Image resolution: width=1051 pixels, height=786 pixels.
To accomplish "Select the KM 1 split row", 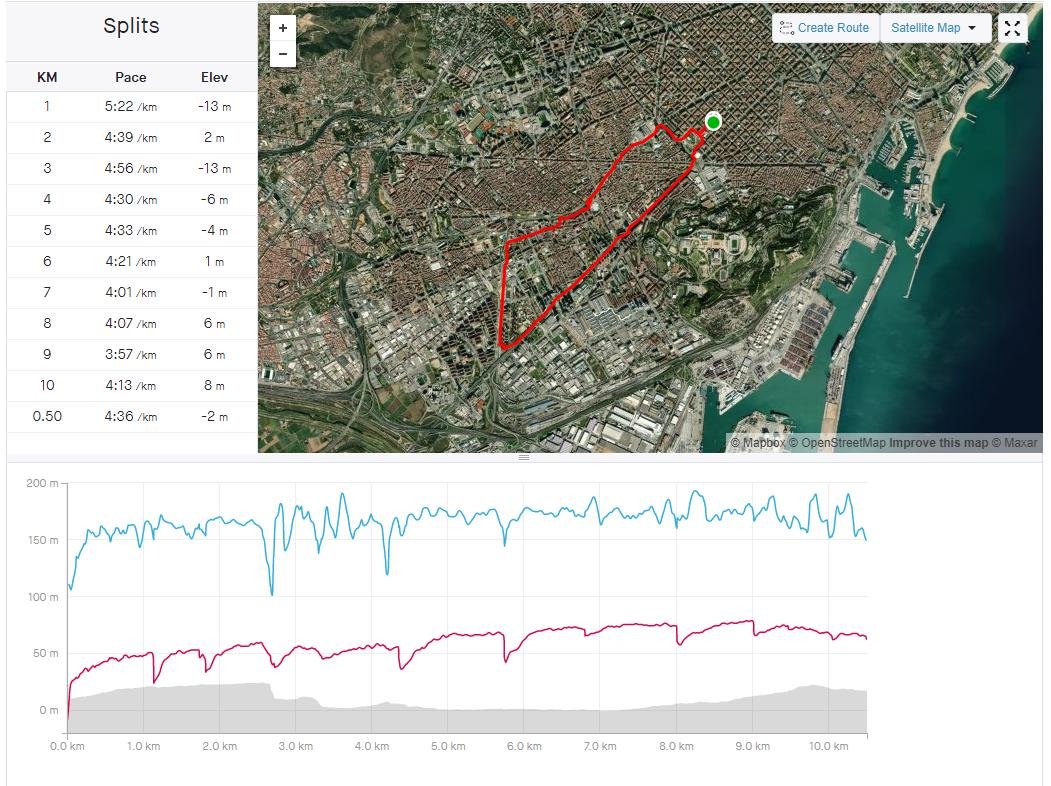I will point(132,107).
